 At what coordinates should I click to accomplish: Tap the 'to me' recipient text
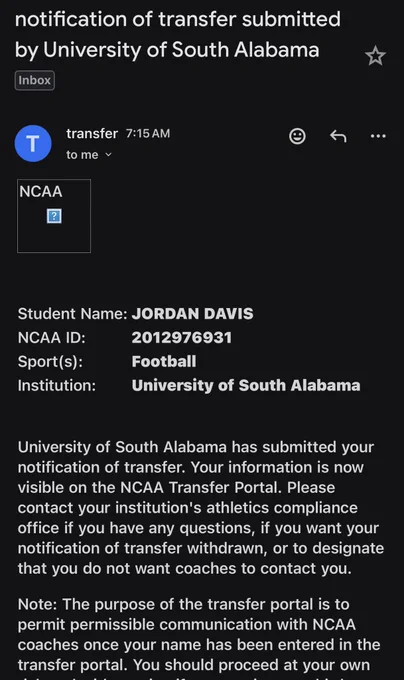click(82, 155)
